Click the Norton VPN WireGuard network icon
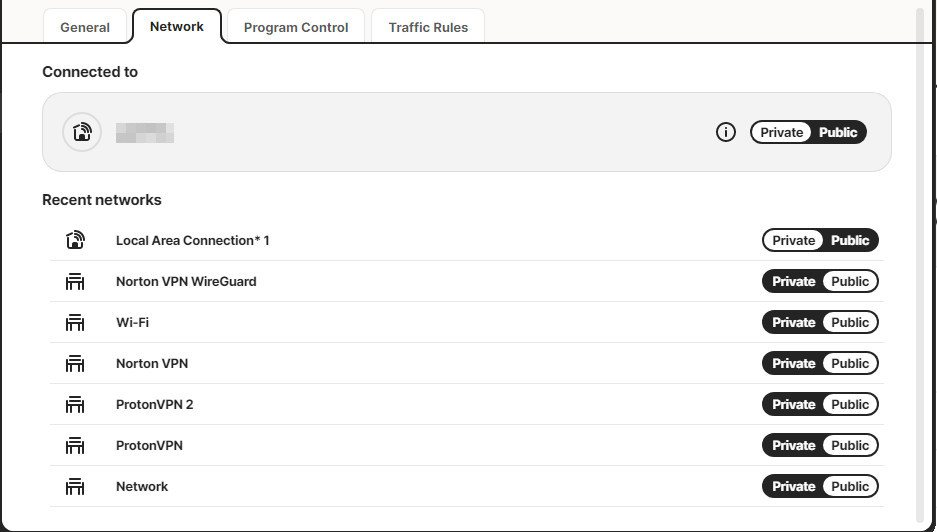Viewport: 937px width, 532px height. (x=75, y=282)
